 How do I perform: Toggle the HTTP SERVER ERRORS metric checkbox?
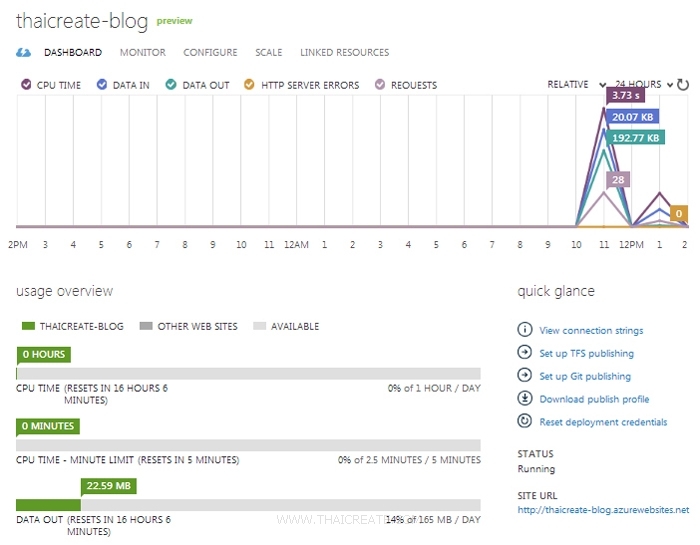click(249, 84)
